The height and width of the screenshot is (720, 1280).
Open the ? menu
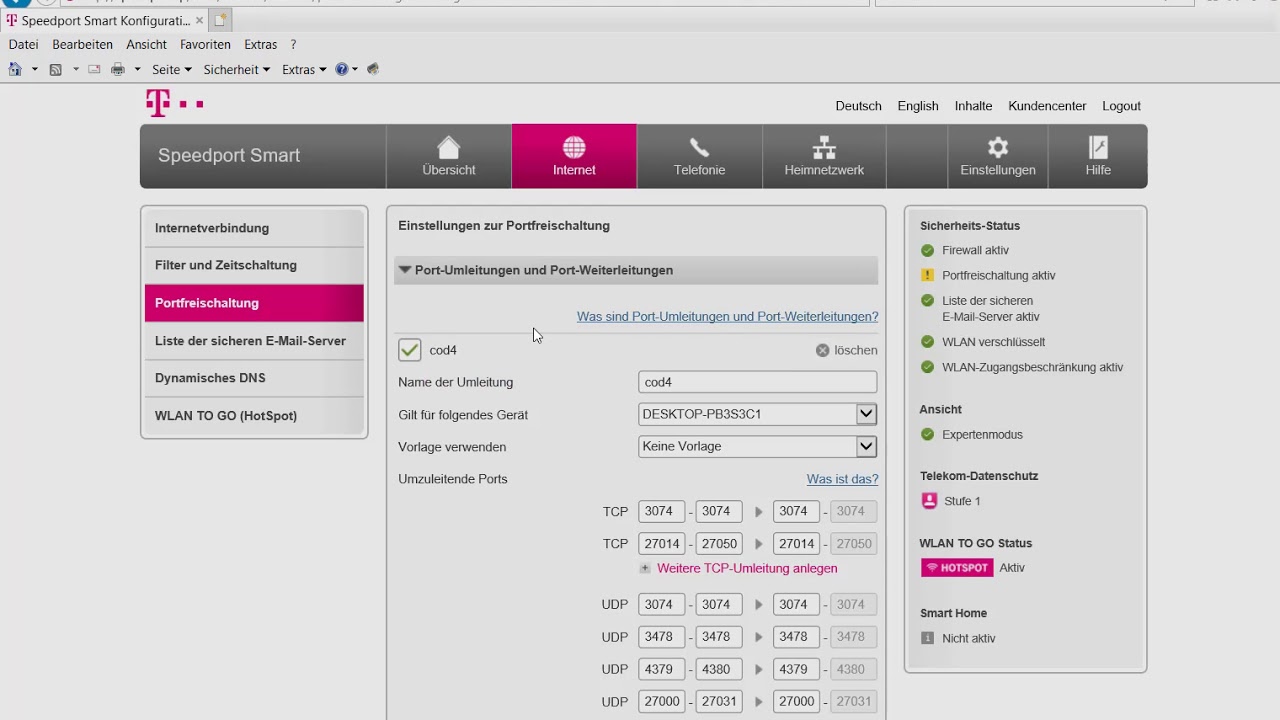(293, 44)
